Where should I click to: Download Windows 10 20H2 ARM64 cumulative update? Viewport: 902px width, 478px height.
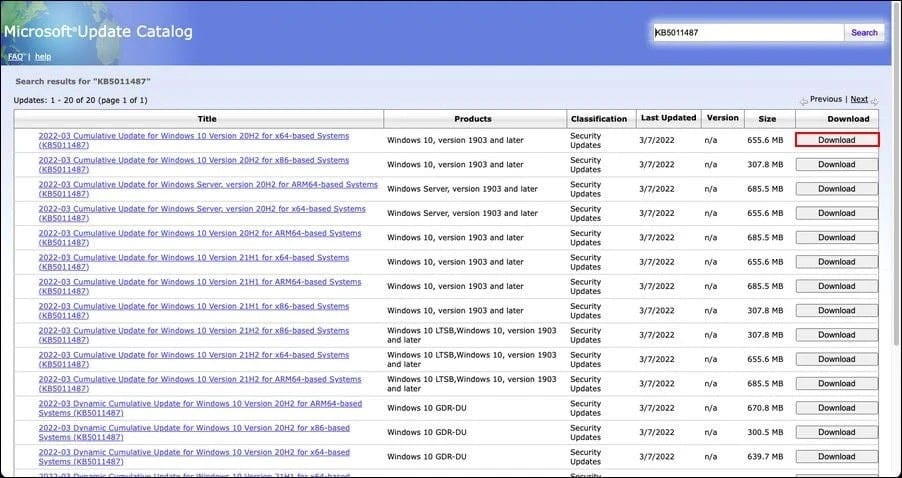pyautogui.click(x=837, y=237)
